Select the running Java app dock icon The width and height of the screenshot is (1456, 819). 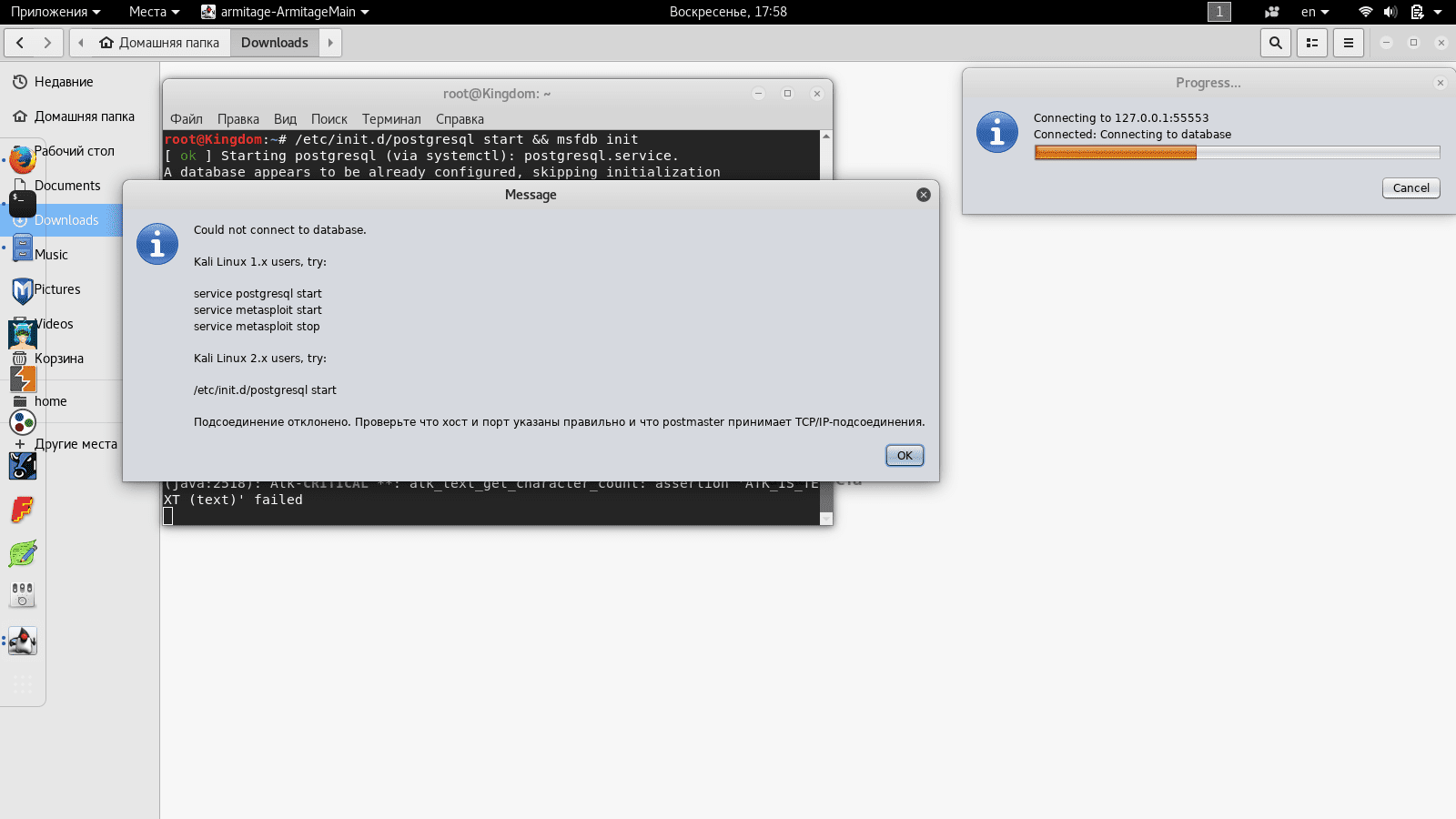22,641
